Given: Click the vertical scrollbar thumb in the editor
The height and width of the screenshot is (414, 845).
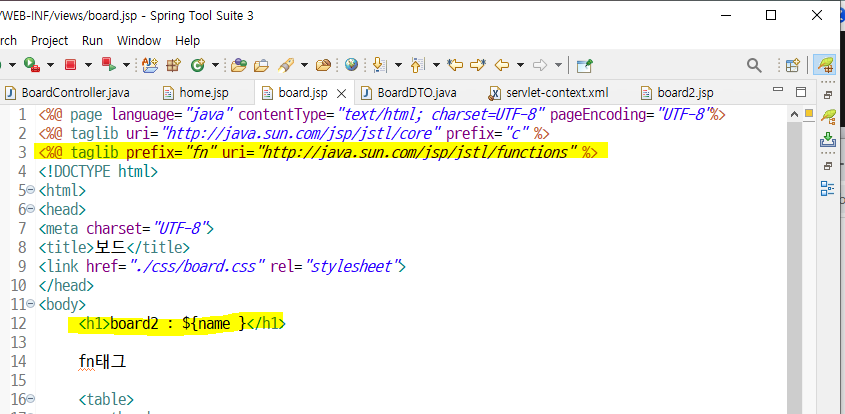Looking at the screenshot, I should 794,268.
